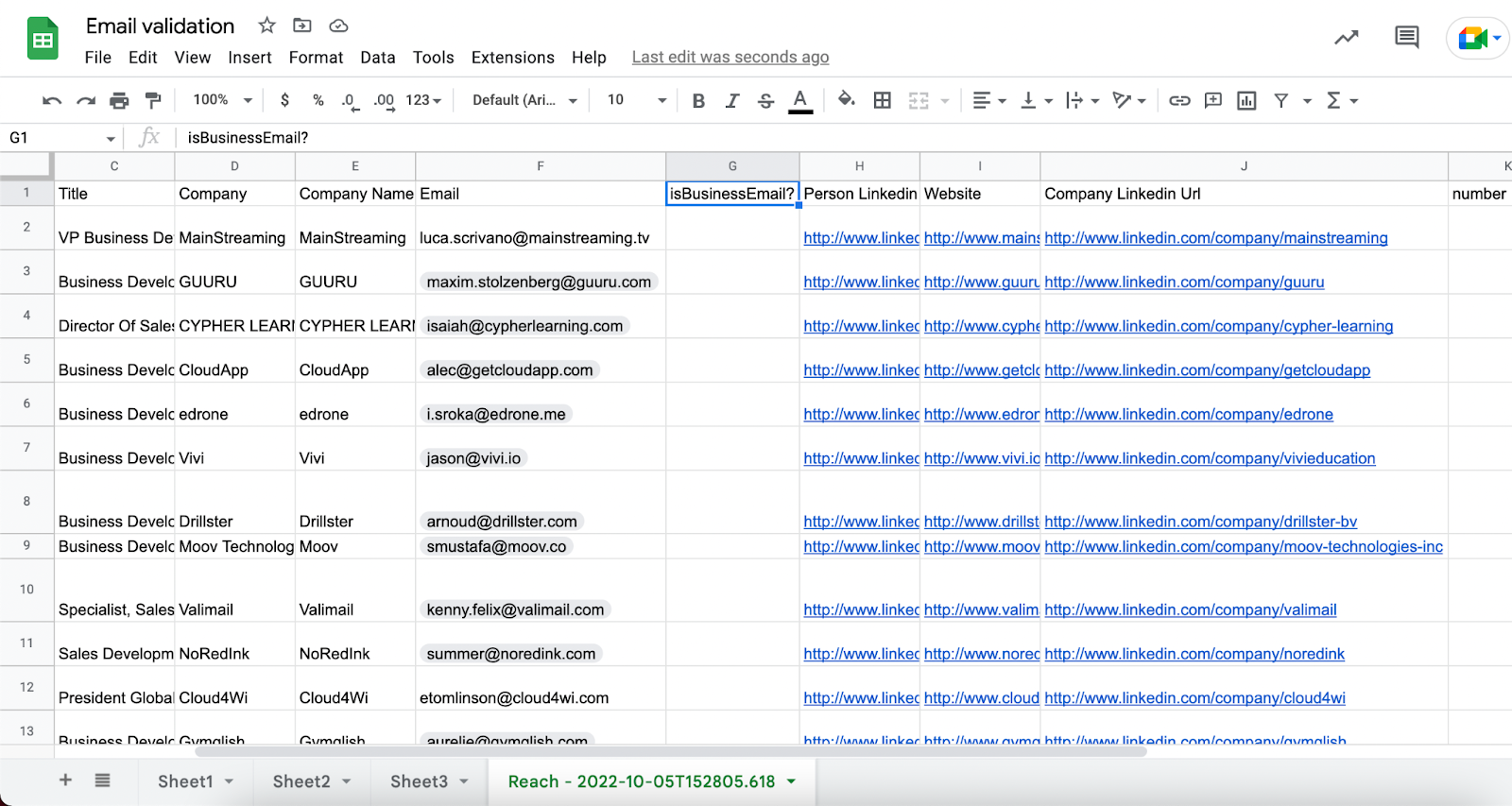Click the Move to folder icon
Image resolution: width=1512 pixels, height=806 pixels.
click(302, 26)
